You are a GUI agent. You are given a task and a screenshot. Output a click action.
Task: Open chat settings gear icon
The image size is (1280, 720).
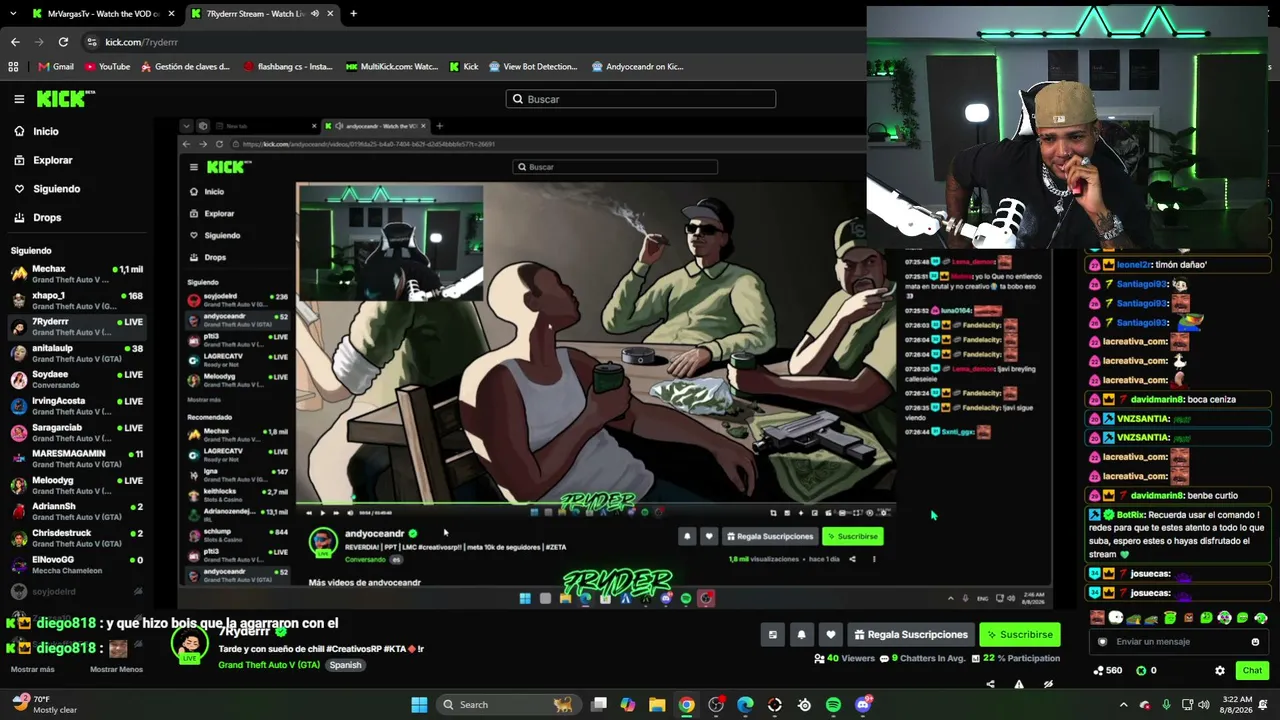click(1220, 671)
